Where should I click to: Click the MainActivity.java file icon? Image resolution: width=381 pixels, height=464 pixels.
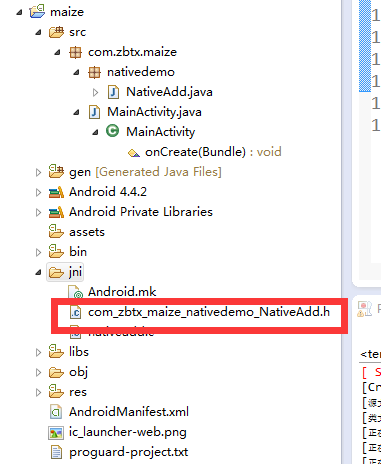click(x=95, y=112)
